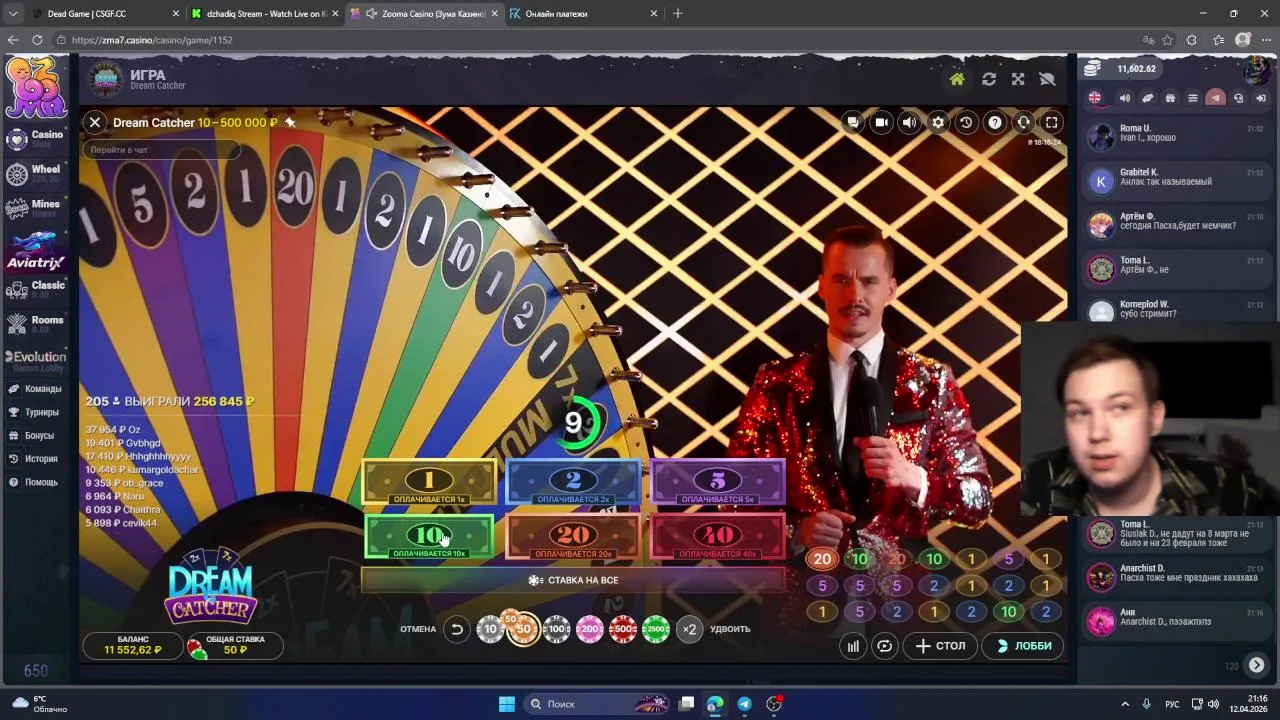
Task: Launch Aviatrix from the sidebar
Action: tap(35, 250)
